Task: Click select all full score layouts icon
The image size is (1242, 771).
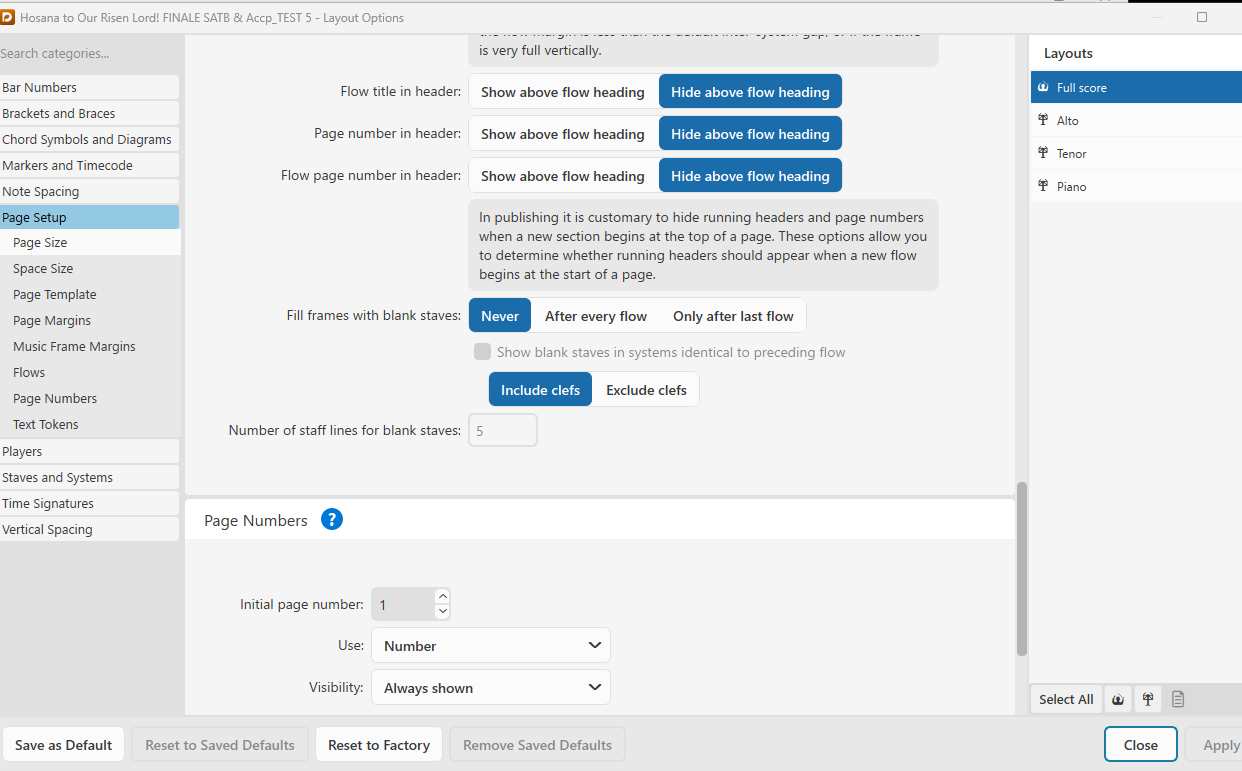Action: pos(1117,699)
